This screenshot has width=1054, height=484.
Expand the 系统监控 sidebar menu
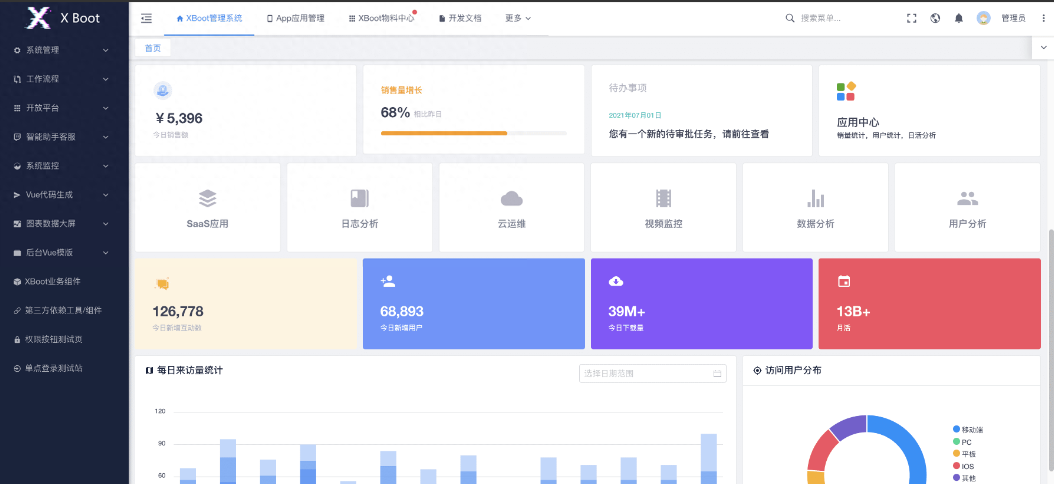pos(64,166)
